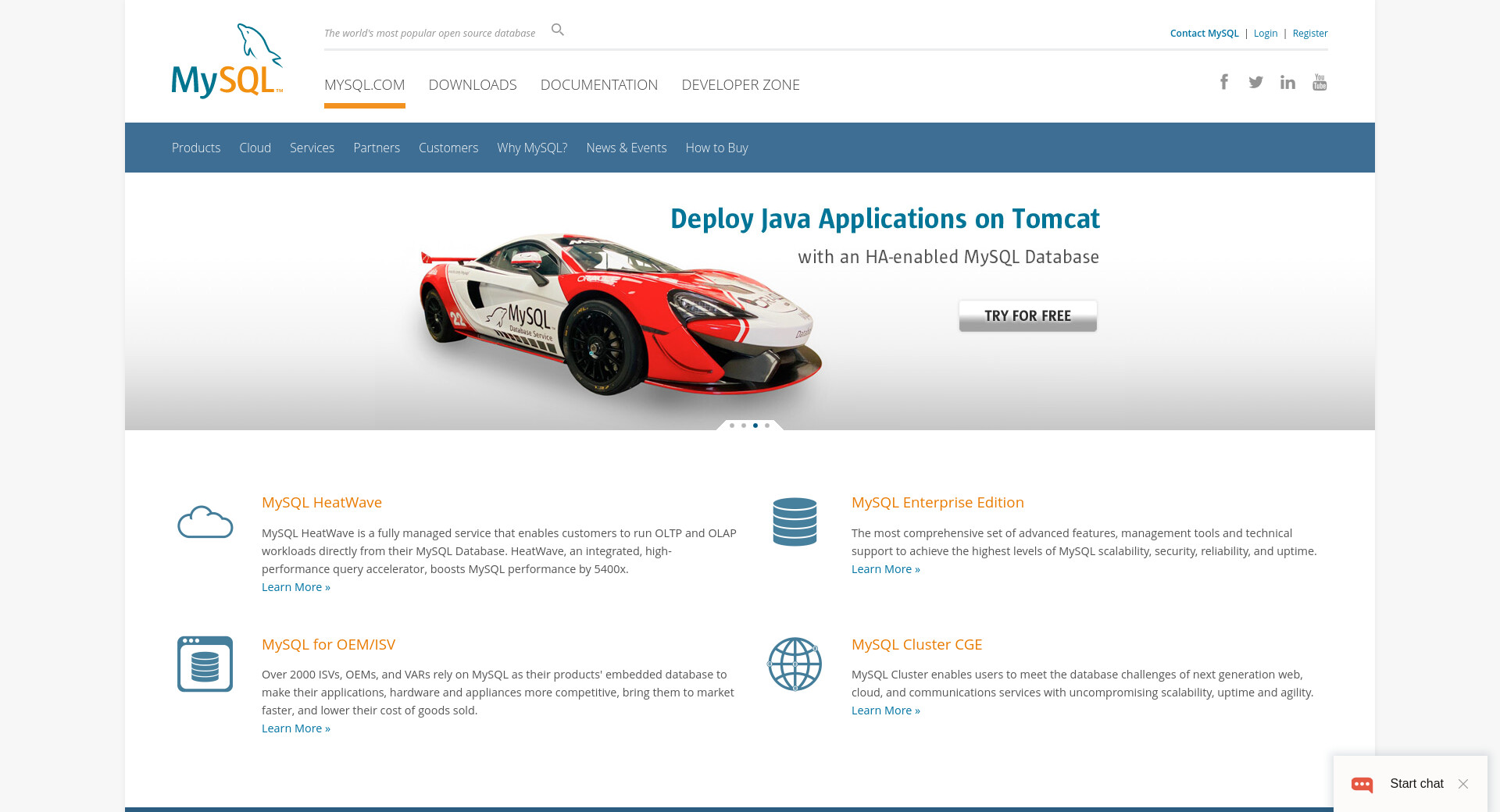
Task: Click the HeatWave cloud icon
Action: tap(205, 522)
